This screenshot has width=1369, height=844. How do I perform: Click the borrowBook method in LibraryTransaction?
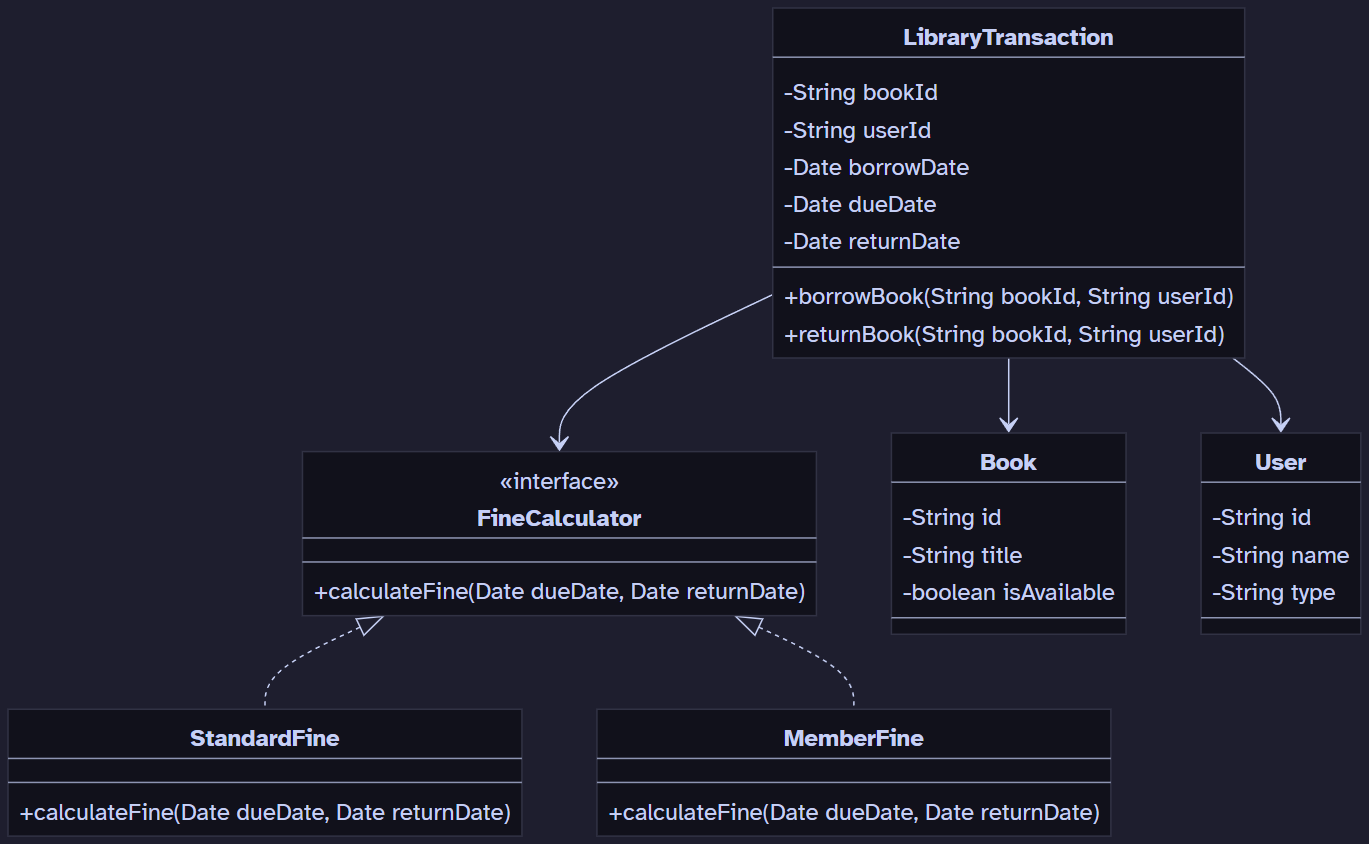(x=1008, y=297)
